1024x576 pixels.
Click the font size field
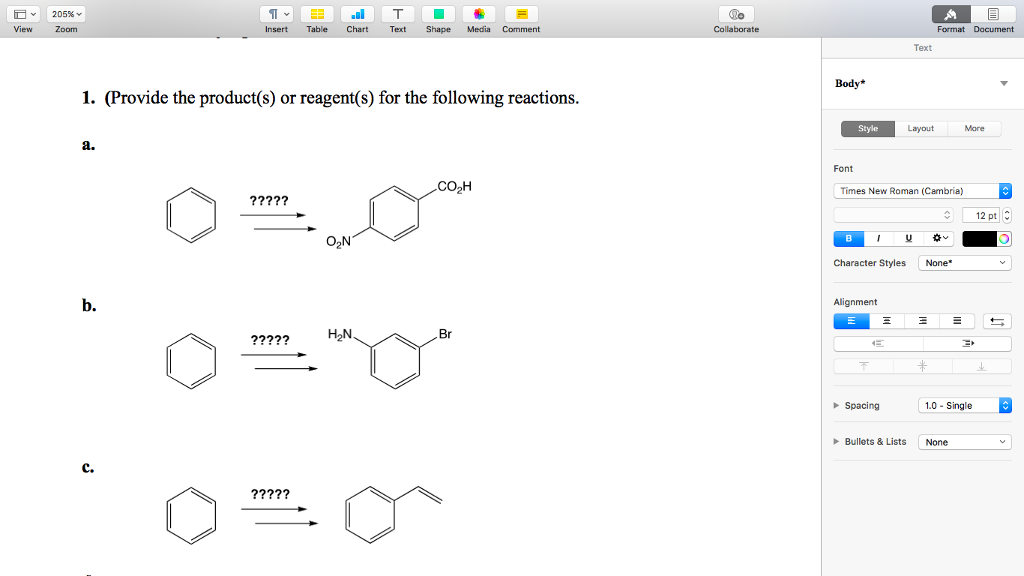pyautogui.click(x=980, y=215)
